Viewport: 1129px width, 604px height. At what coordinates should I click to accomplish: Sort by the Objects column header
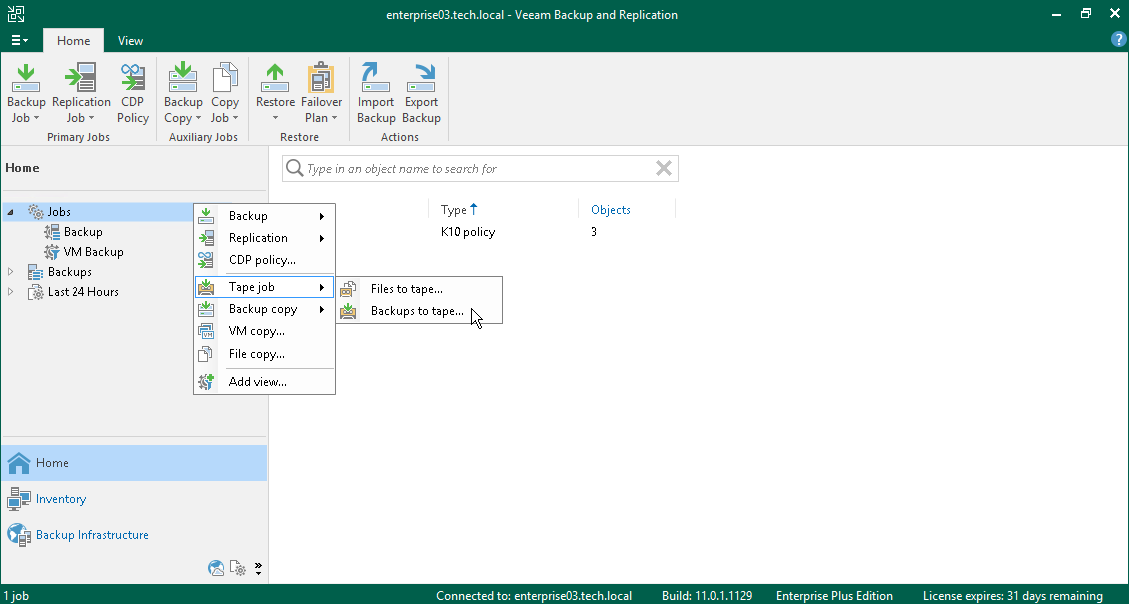point(611,209)
